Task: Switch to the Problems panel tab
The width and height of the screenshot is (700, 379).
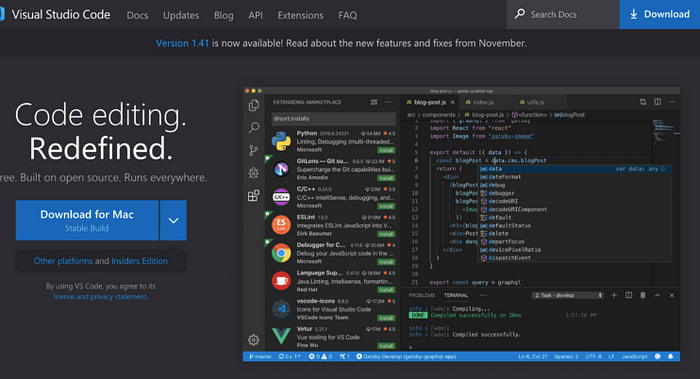Action: [421, 295]
